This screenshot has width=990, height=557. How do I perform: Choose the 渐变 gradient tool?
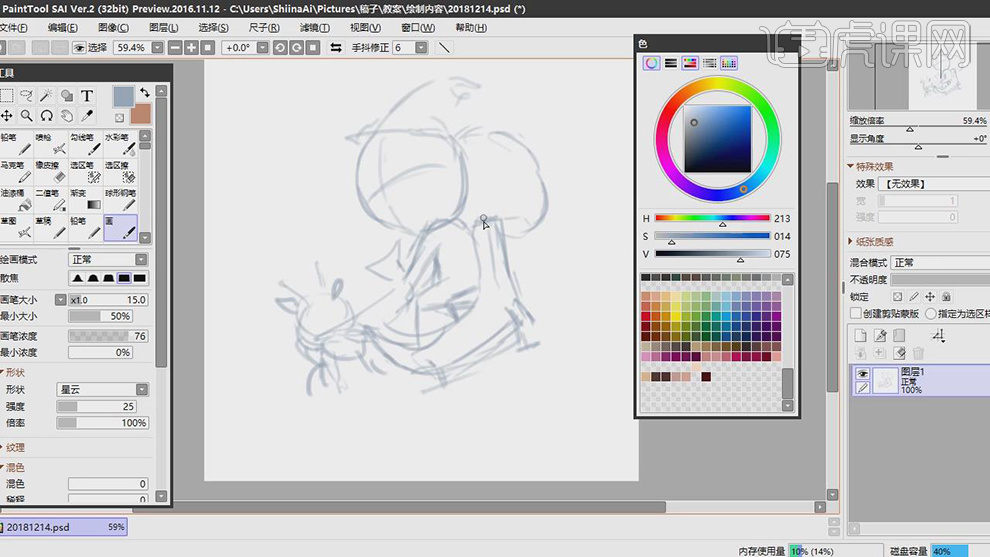click(x=85, y=200)
